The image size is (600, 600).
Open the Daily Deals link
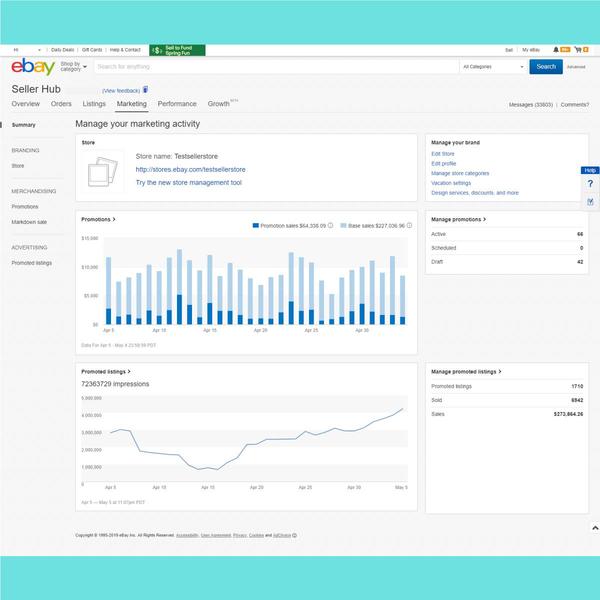[x=63, y=50]
